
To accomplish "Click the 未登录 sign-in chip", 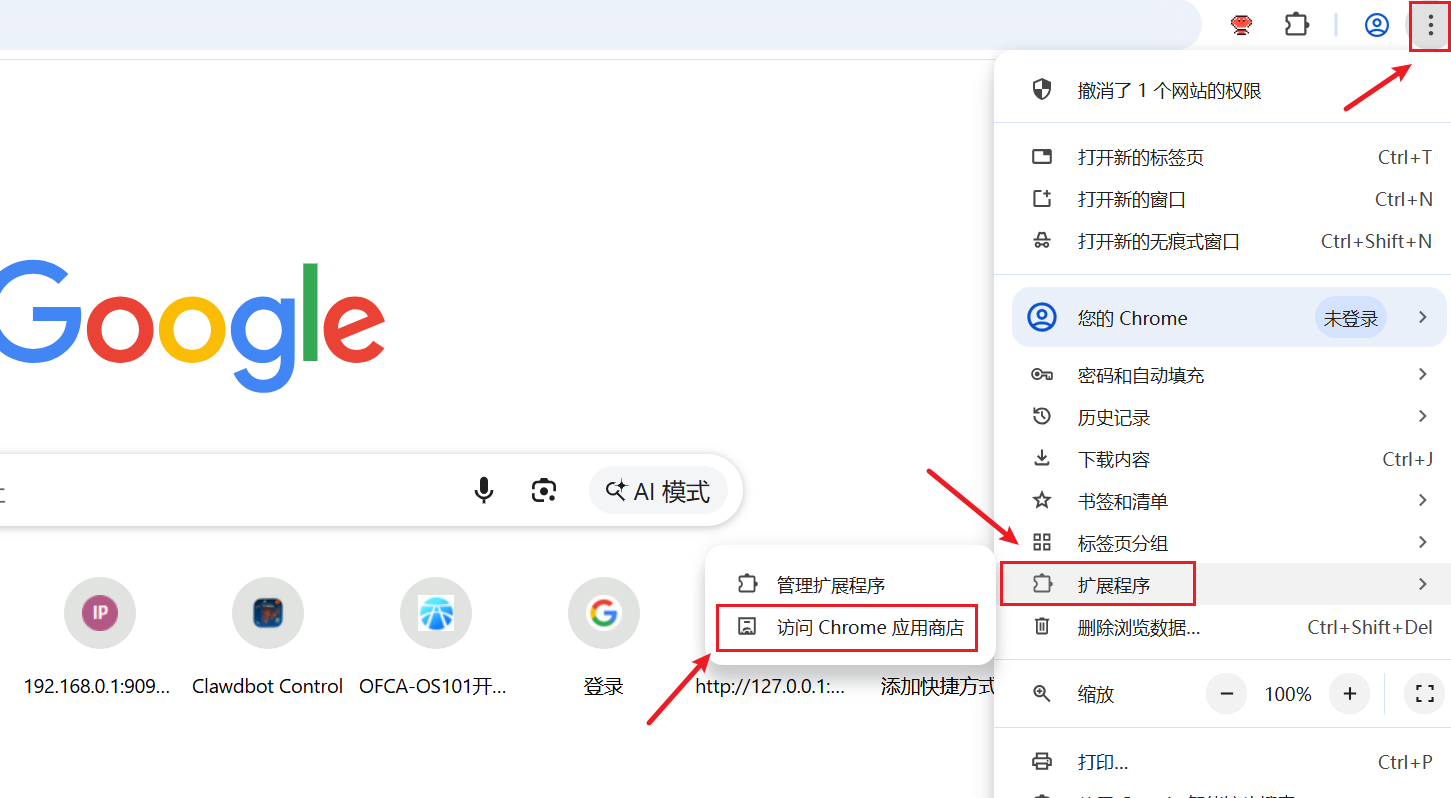I will (x=1351, y=318).
